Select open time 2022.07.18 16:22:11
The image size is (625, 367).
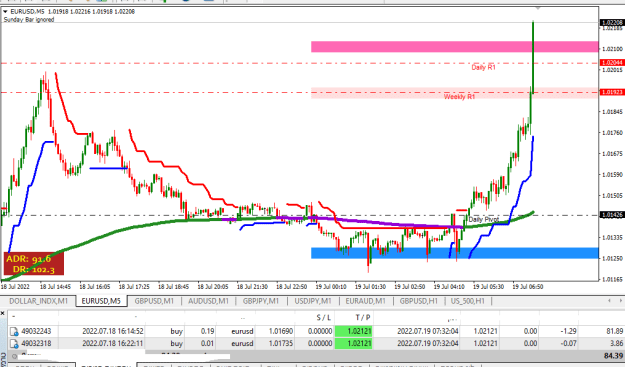(x=113, y=343)
